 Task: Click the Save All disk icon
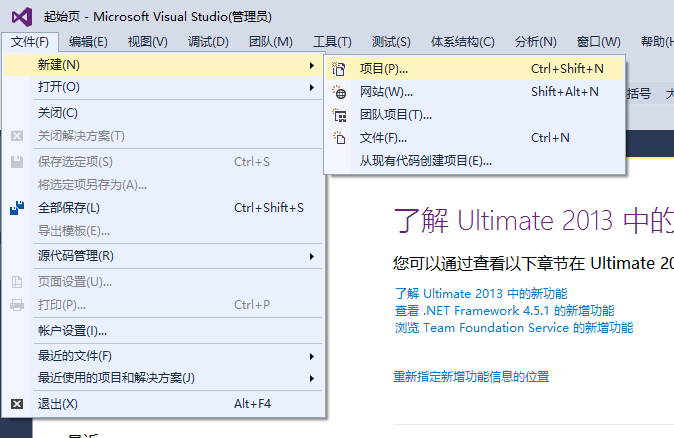[17, 208]
